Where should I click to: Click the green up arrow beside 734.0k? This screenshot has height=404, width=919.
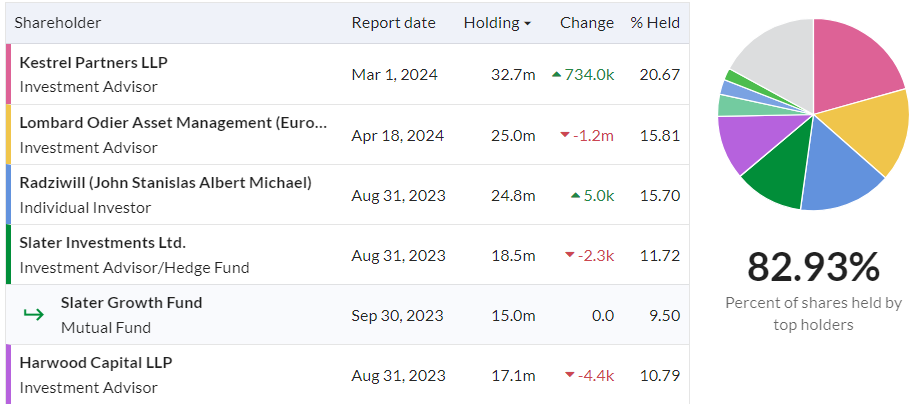click(x=556, y=74)
